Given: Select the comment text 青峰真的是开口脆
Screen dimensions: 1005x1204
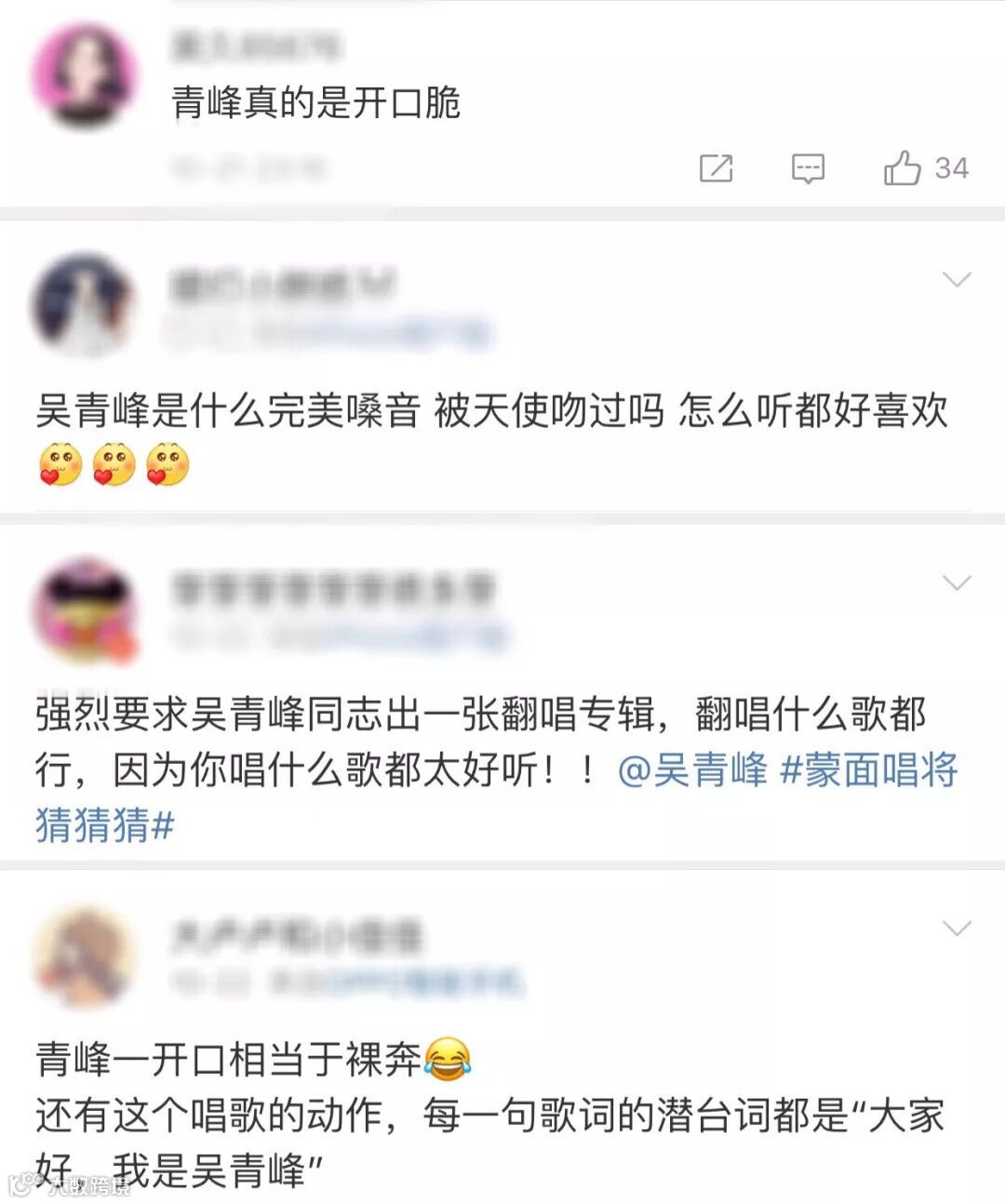Looking at the screenshot, I should (x=315, y=102).
